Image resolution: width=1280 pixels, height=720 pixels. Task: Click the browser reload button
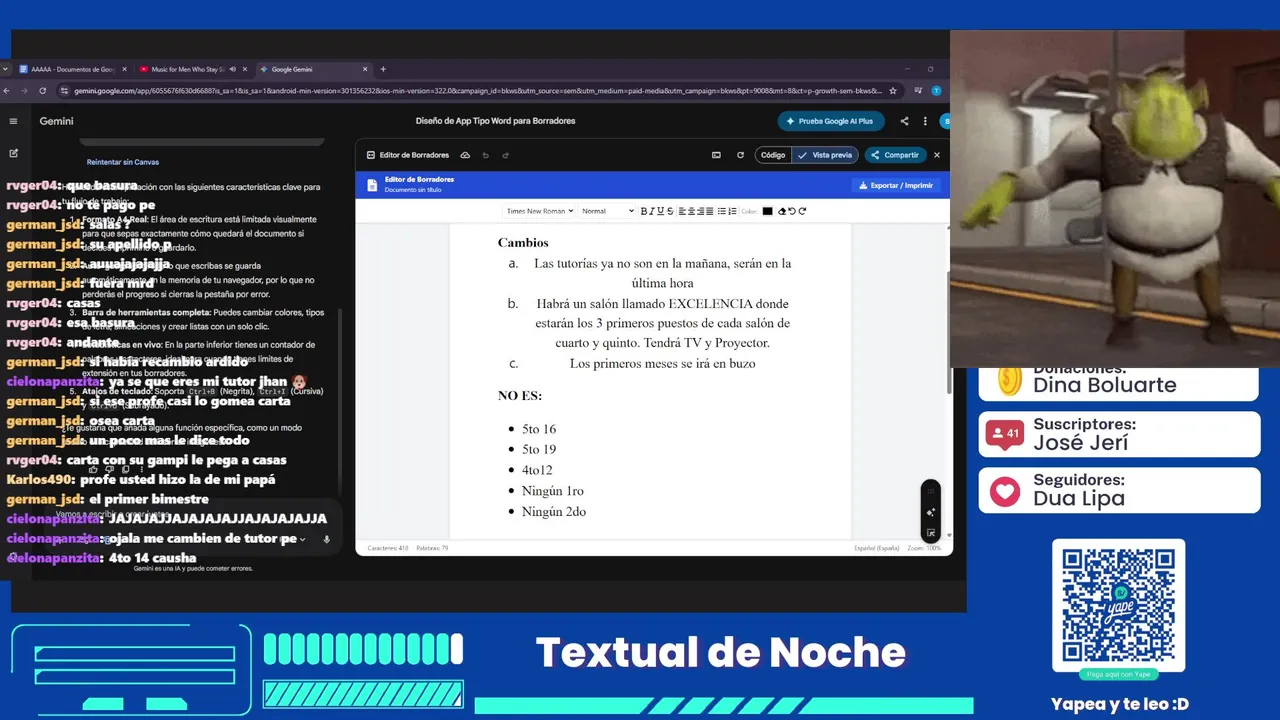click(42, 90)
